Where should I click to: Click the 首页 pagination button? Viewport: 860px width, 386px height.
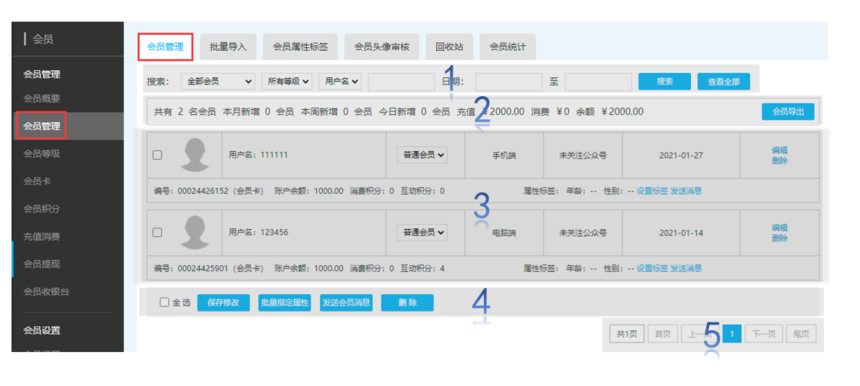tap(663, 333)
